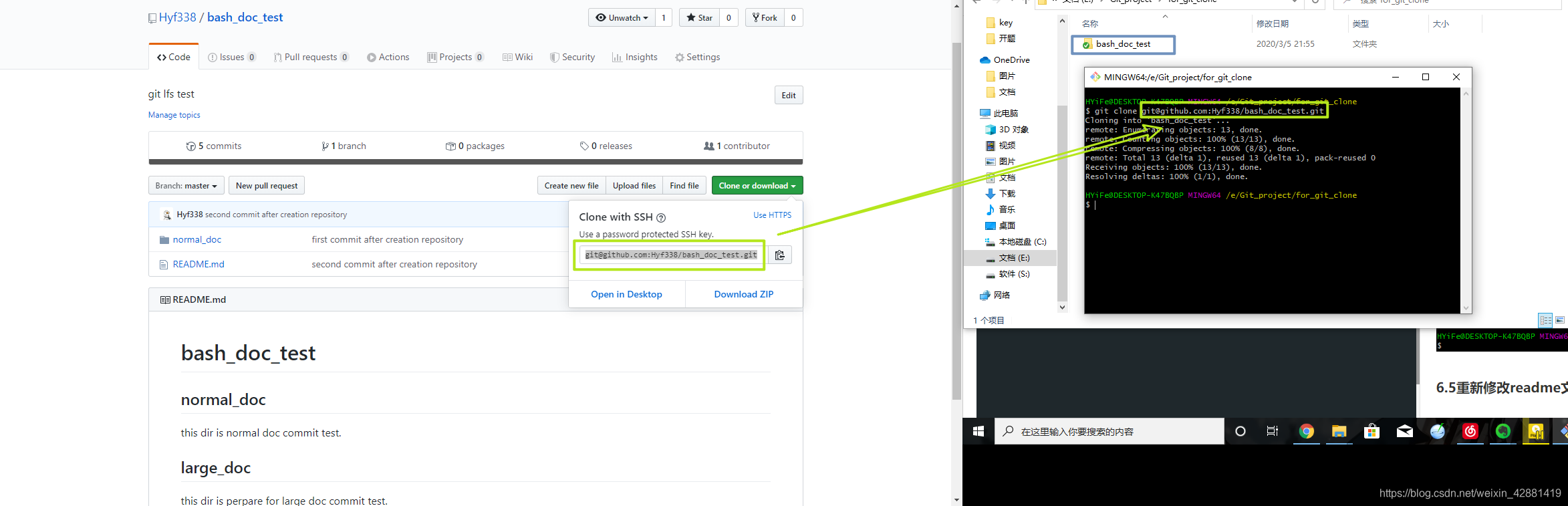
Task: Sort Explorer files by 修改日期 column
Action: 1273,23
